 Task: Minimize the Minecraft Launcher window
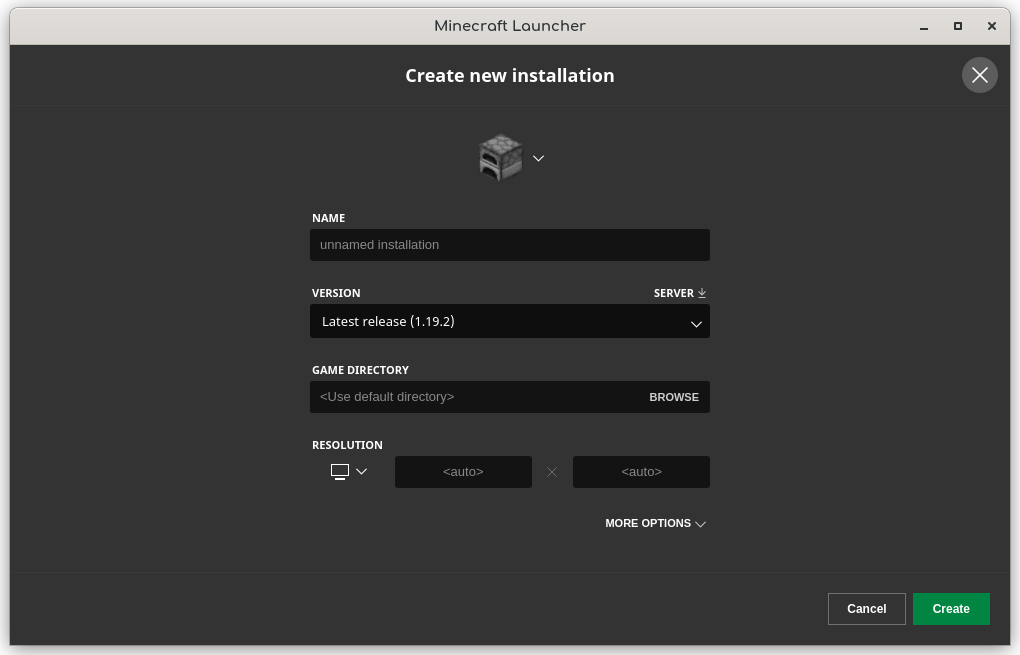pyautogui.click(x=923, y=26)
